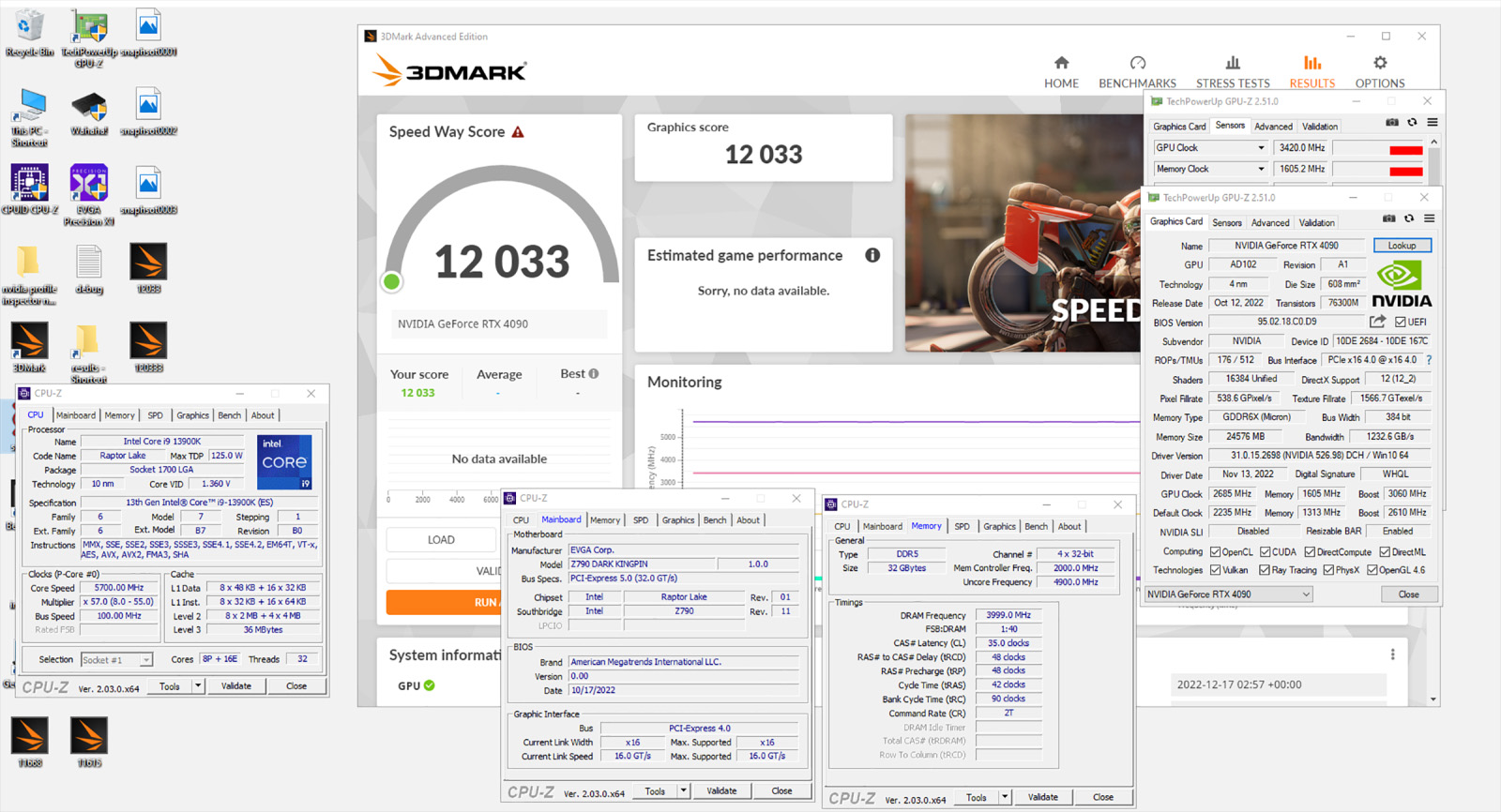The height and width of the screenshot is (812, 1501).
Task: Open the GPU-Z Graphics Card hamburger menu
Action: [x=1430, y=218]
